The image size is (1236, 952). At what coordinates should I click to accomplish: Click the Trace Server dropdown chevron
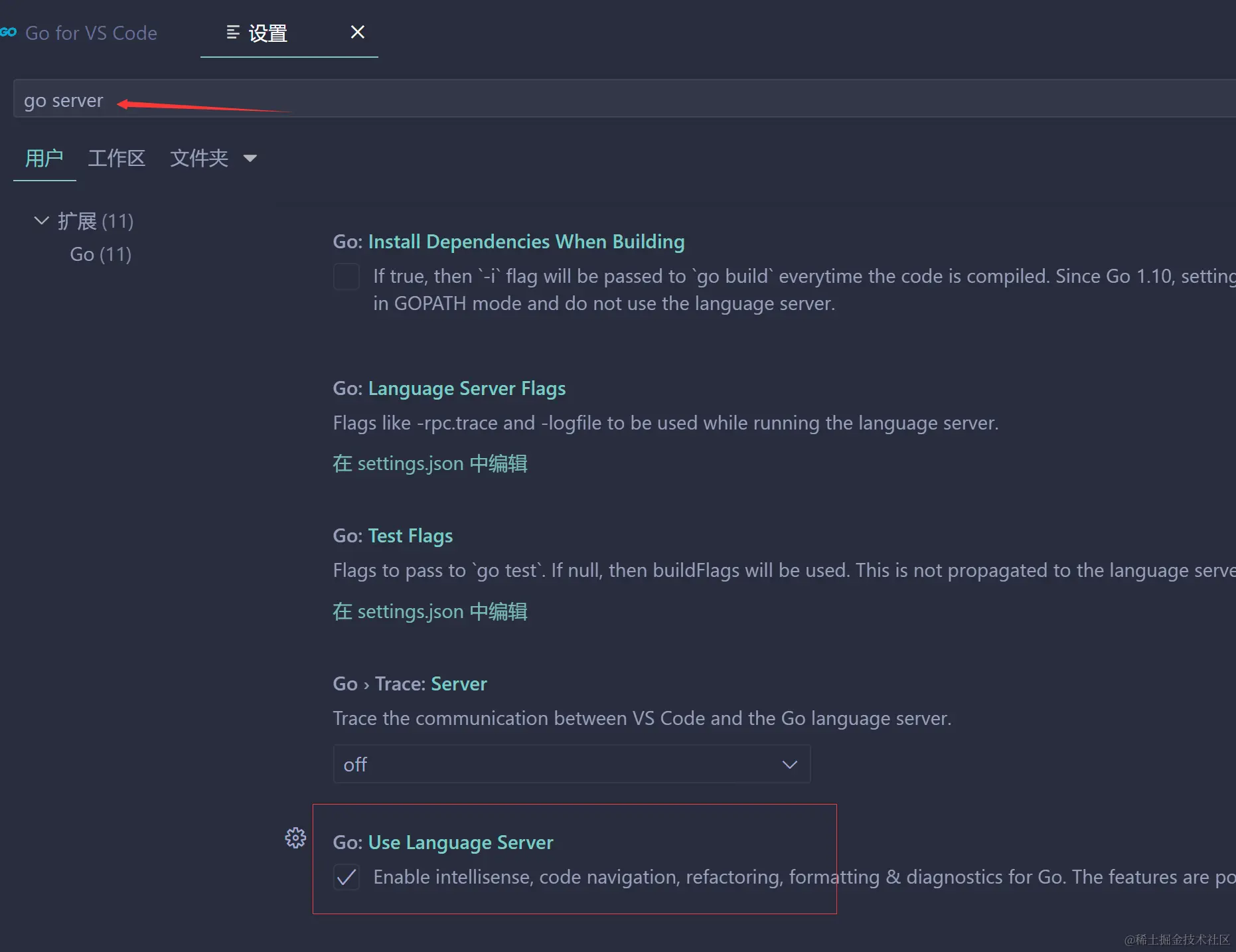coord(789,765)
